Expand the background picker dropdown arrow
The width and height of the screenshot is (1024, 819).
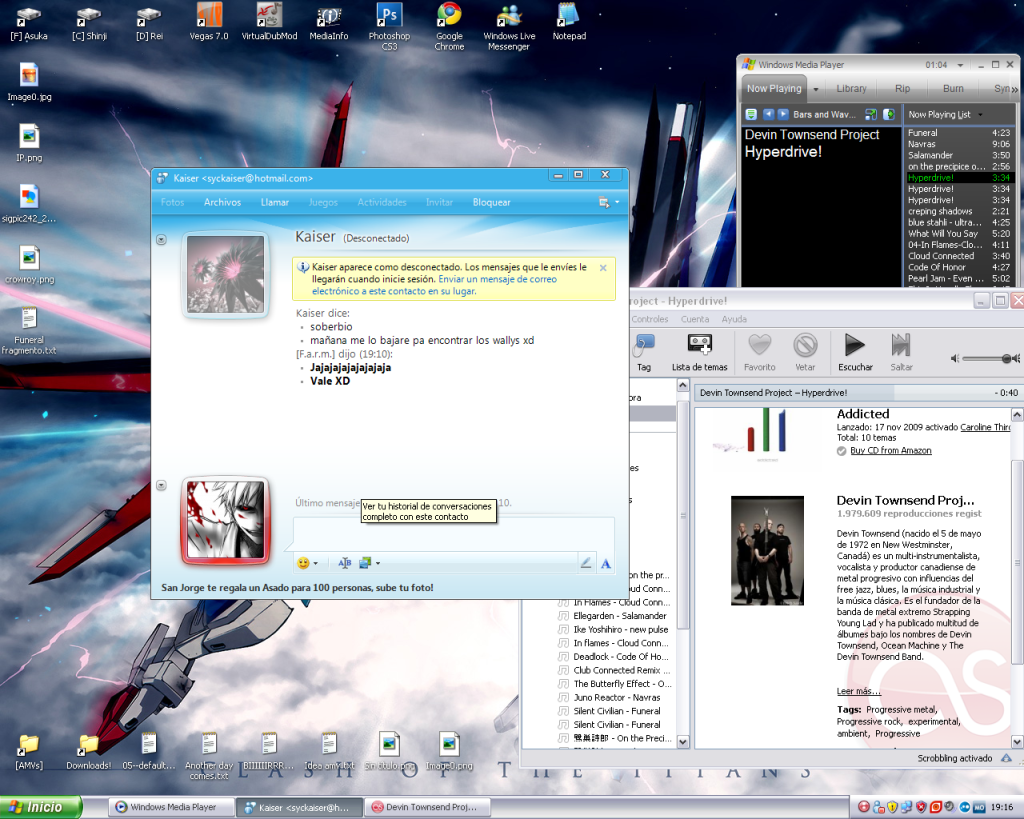(x=377, y=563)
